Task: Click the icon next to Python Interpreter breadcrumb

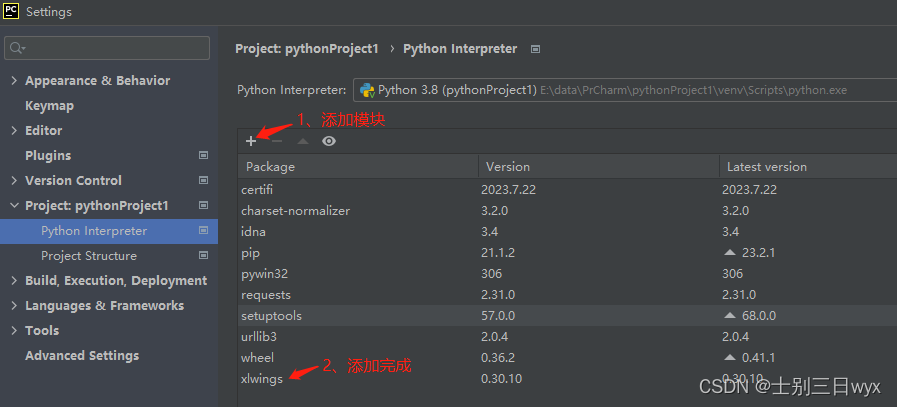Action: click(x=535, y=49)
